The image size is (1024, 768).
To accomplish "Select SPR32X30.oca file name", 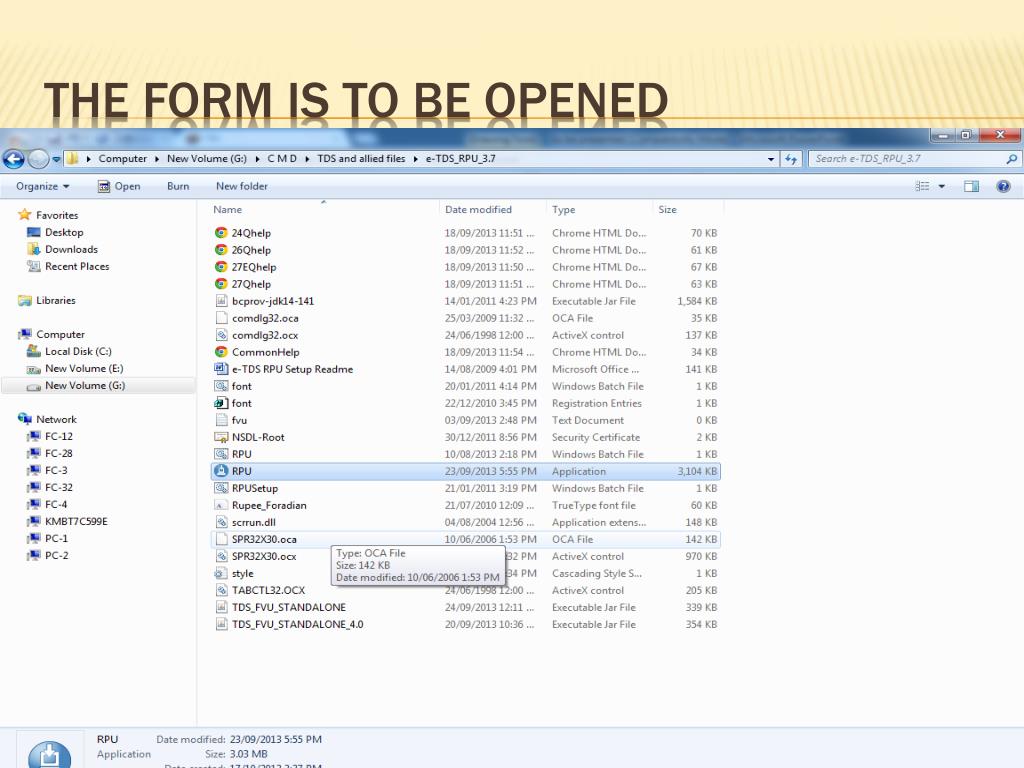I will tap(264, 539).
